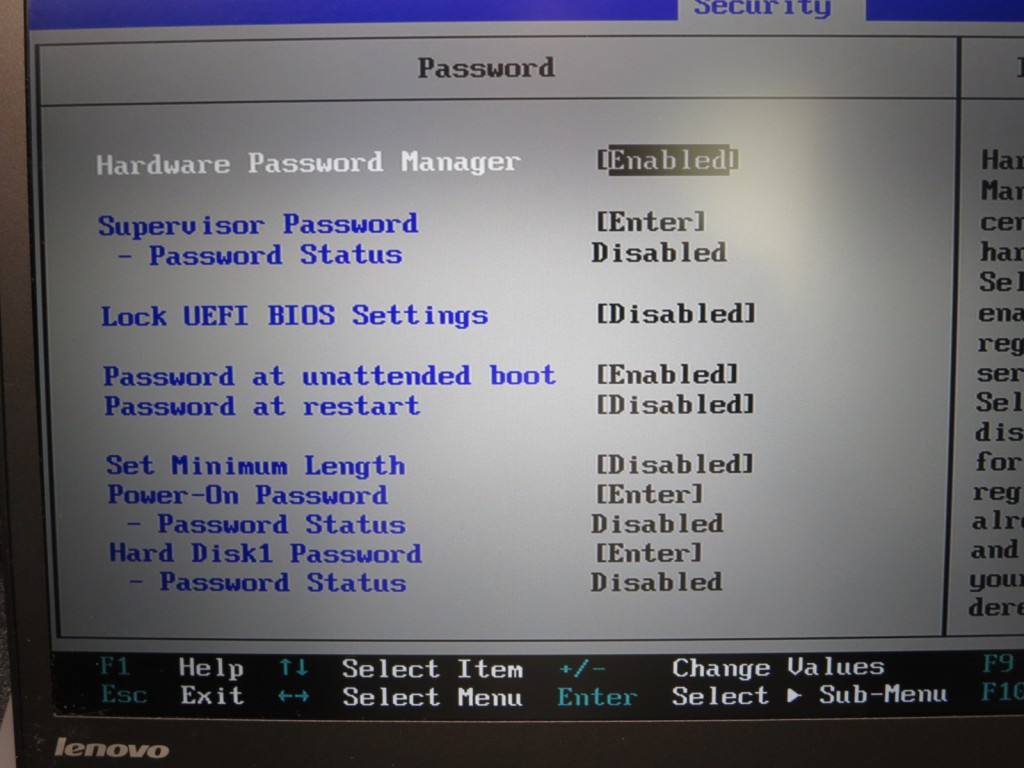
Task: Click the Esc Exit key hint
Action: point(173,695)
